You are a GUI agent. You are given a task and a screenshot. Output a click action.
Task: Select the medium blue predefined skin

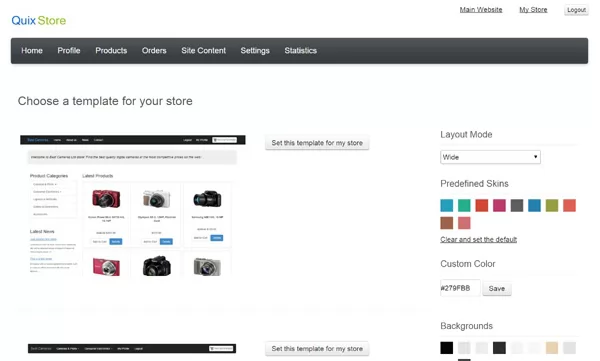(535, 206)
